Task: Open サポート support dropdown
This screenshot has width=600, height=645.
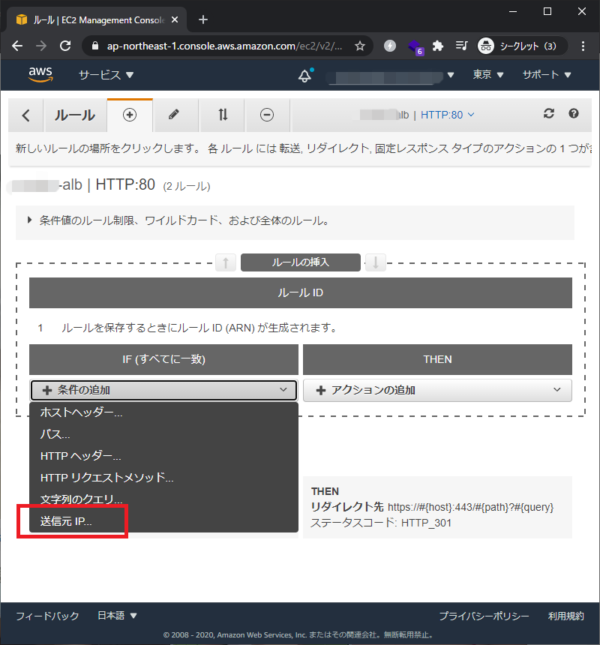Action: (547, 75)
